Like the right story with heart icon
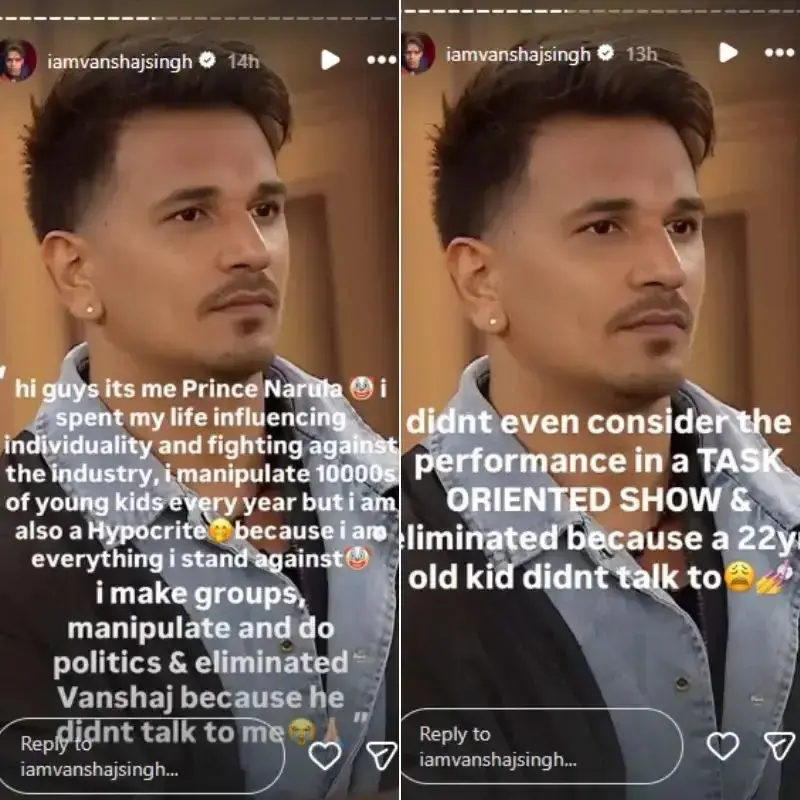The height and width of the screenshot is (800, 800). pyautogui.click(x=723, y=745)
